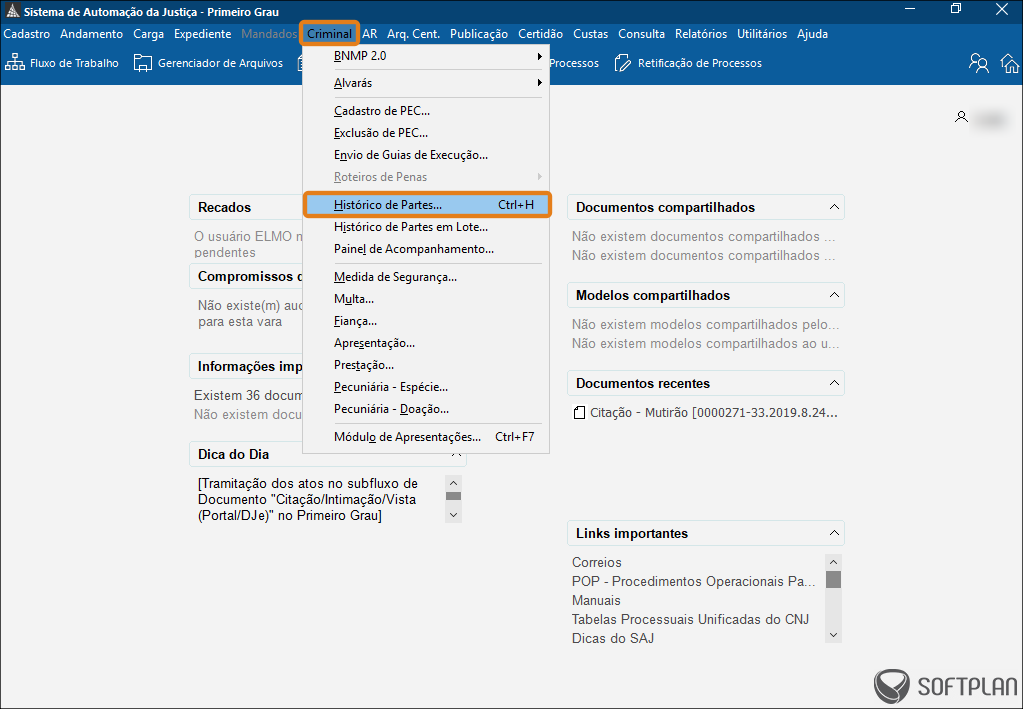Open the Relatórios menu
The height and width of the screenshot is (709, 1023).
[x=701, y=34]
